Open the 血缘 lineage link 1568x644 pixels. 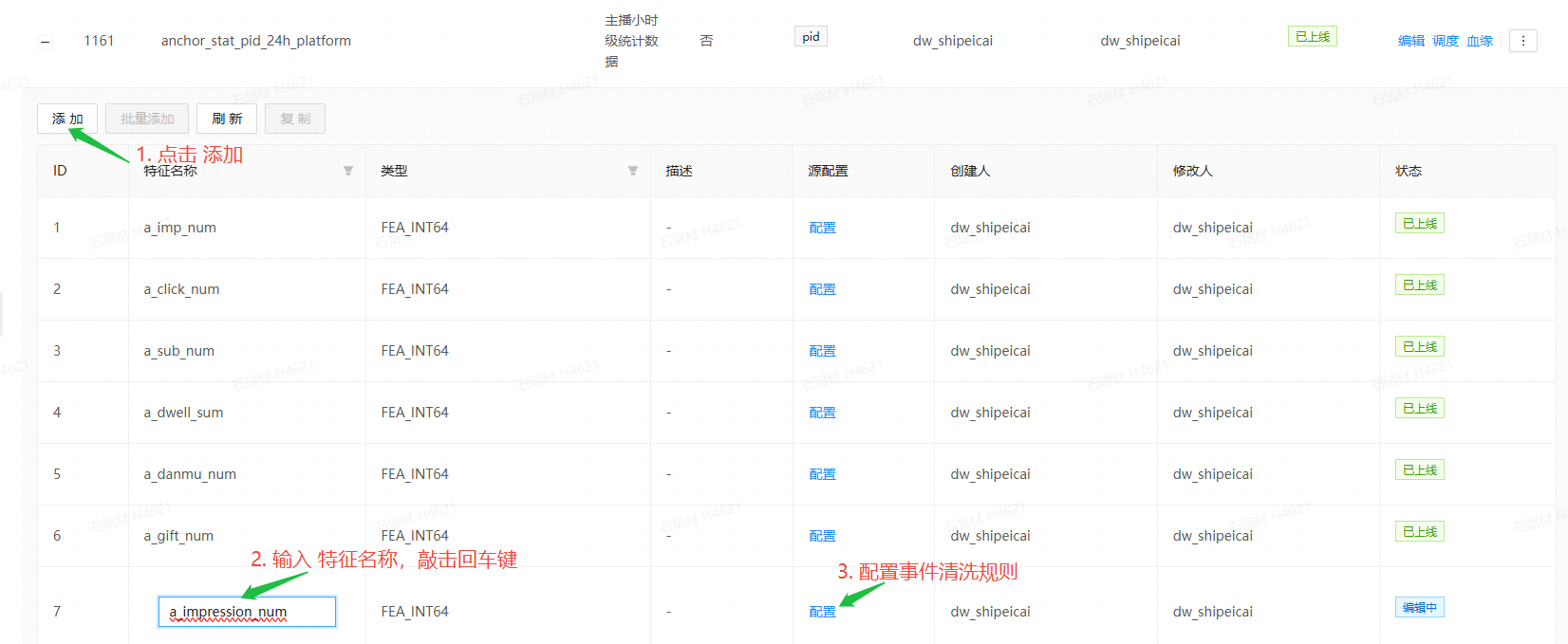1479,41
